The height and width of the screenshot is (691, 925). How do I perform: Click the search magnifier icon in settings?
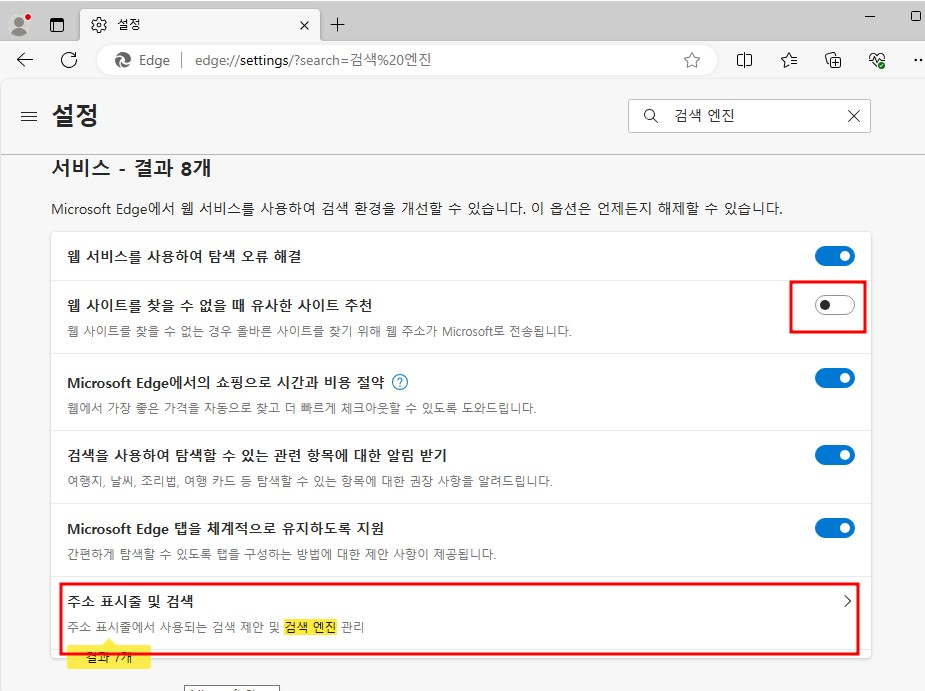pyautogui.click(x=650, y=116)
